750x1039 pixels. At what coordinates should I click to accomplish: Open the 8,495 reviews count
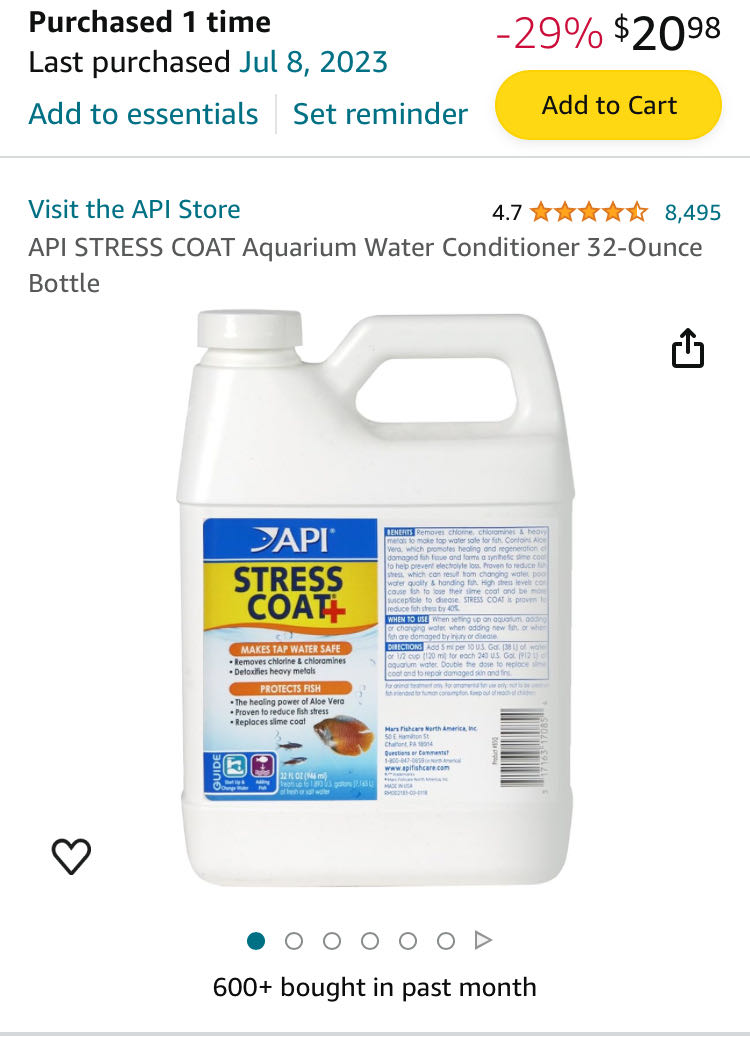coord(693,213)
